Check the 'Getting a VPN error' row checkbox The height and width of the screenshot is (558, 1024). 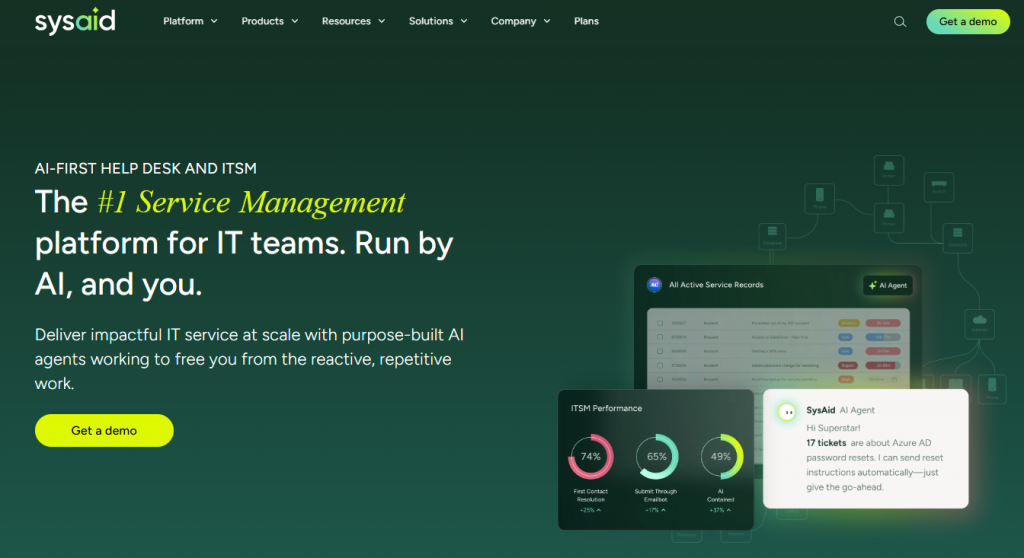point(660,351)
